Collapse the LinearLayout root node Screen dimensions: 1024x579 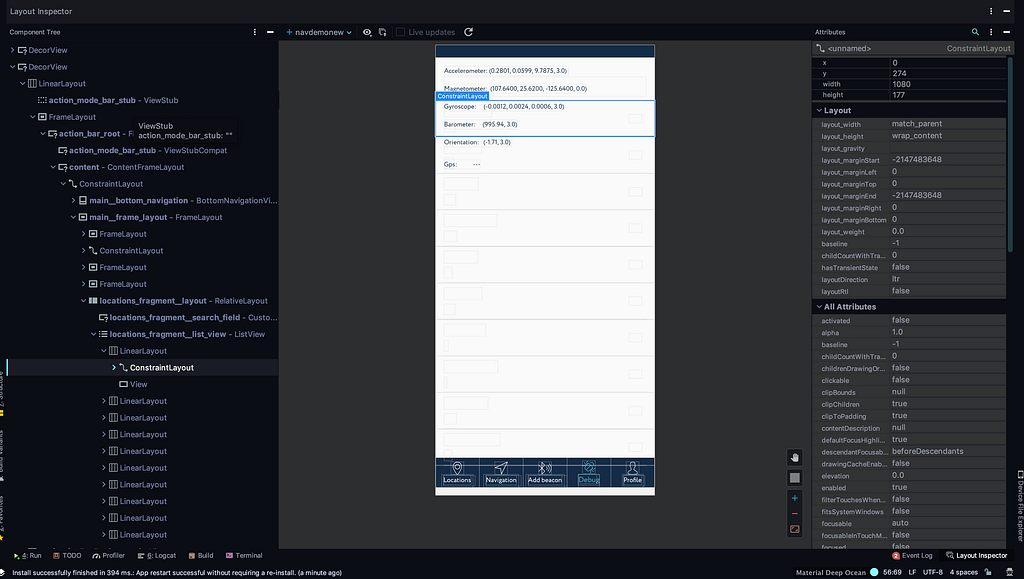coord(23,84)
